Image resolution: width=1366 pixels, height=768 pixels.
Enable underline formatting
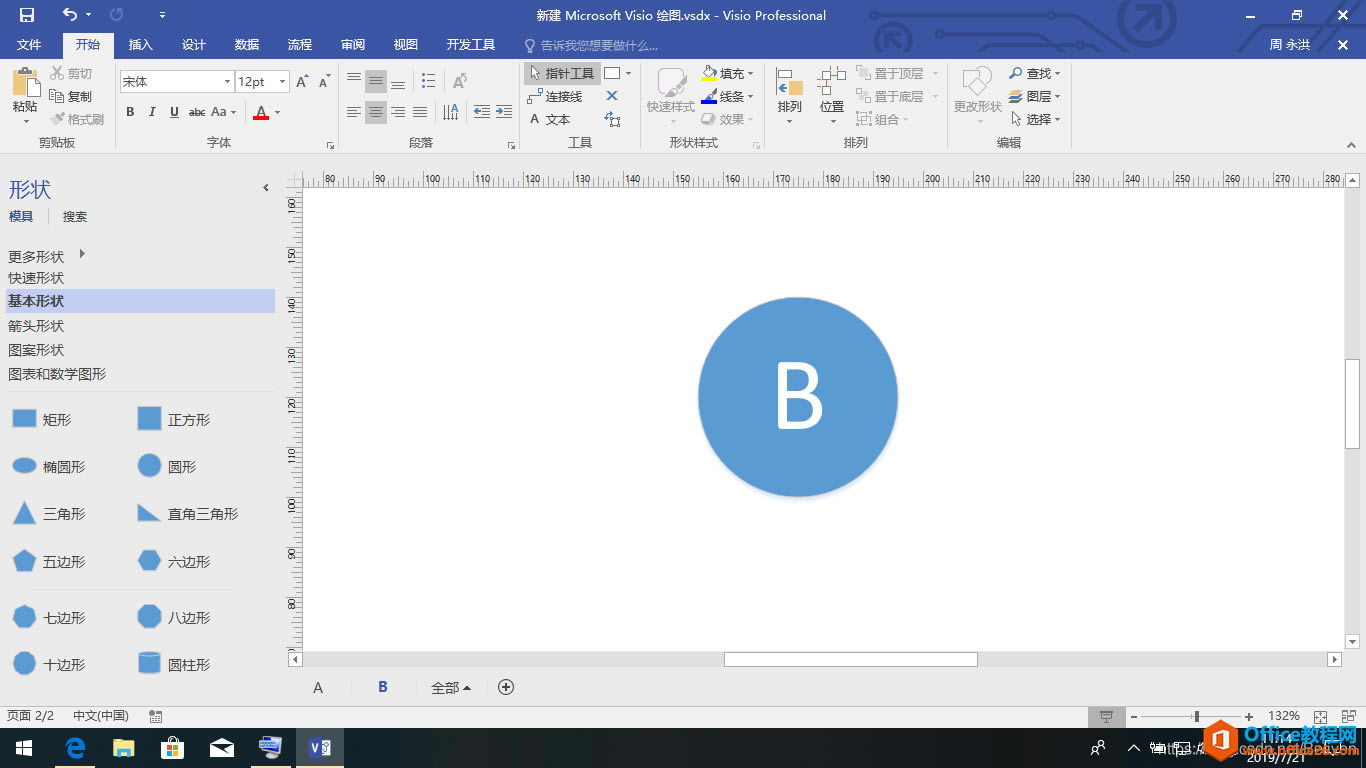[172, 113]
